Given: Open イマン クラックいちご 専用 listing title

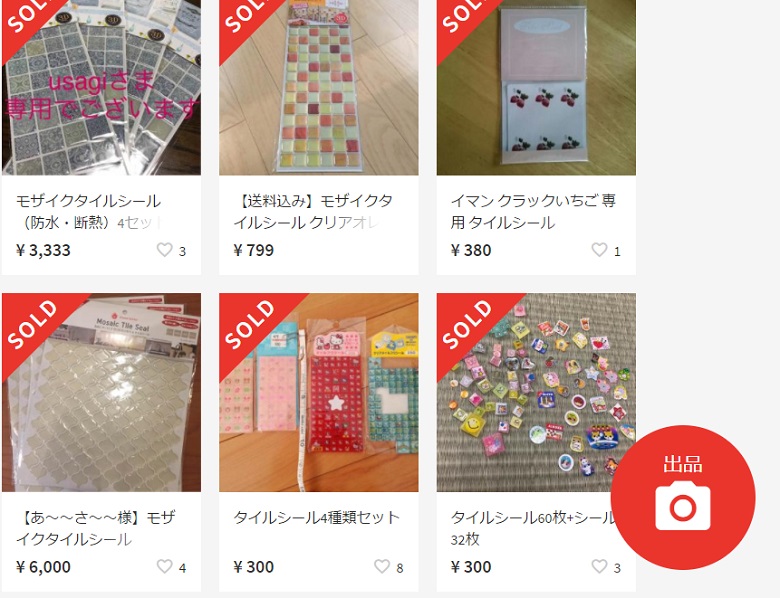Looking at the screenshot, I should pyautogui.click(x=533, y=211).
